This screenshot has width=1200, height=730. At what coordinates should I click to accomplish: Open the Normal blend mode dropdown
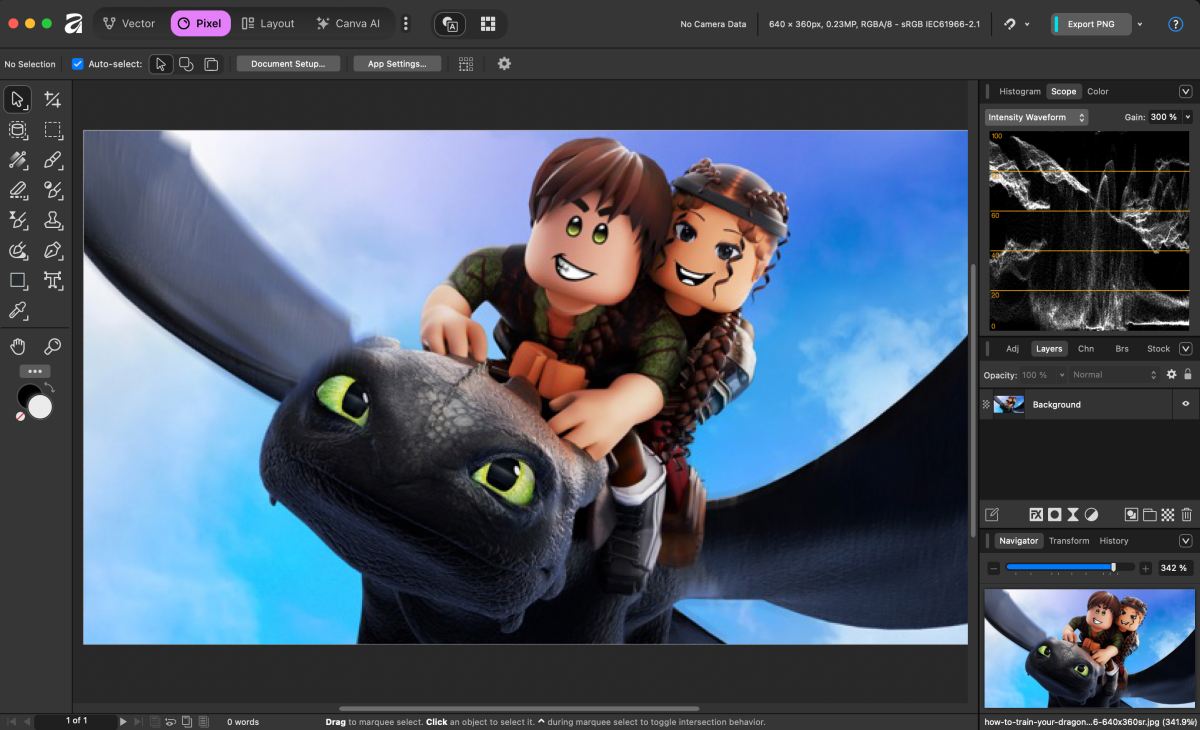[x=1112, y=375]
